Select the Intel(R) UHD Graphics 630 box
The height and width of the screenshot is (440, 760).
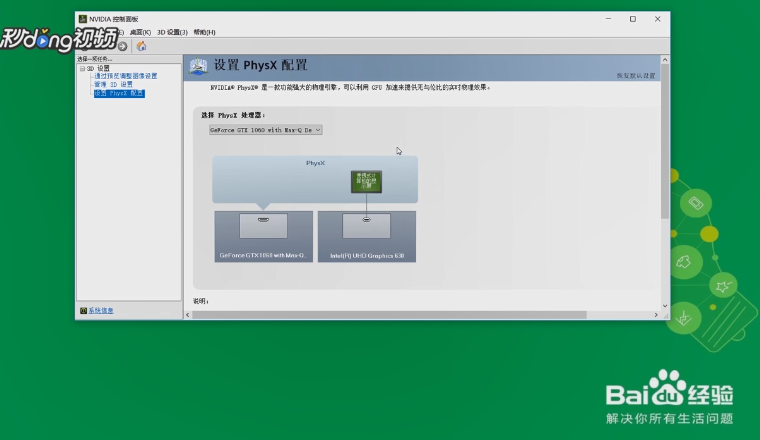[367, 236]
